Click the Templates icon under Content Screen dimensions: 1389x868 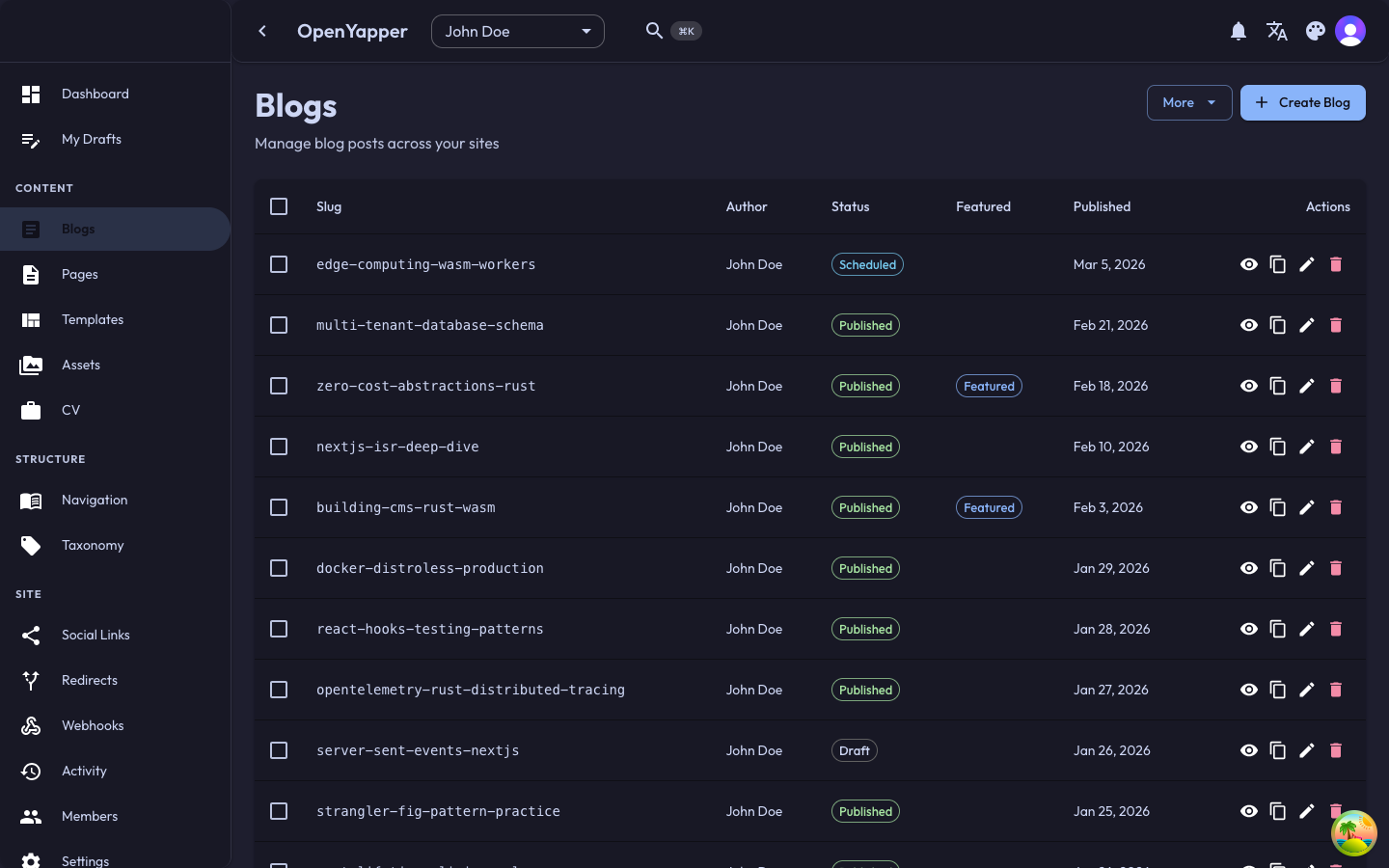coord(31,319)
